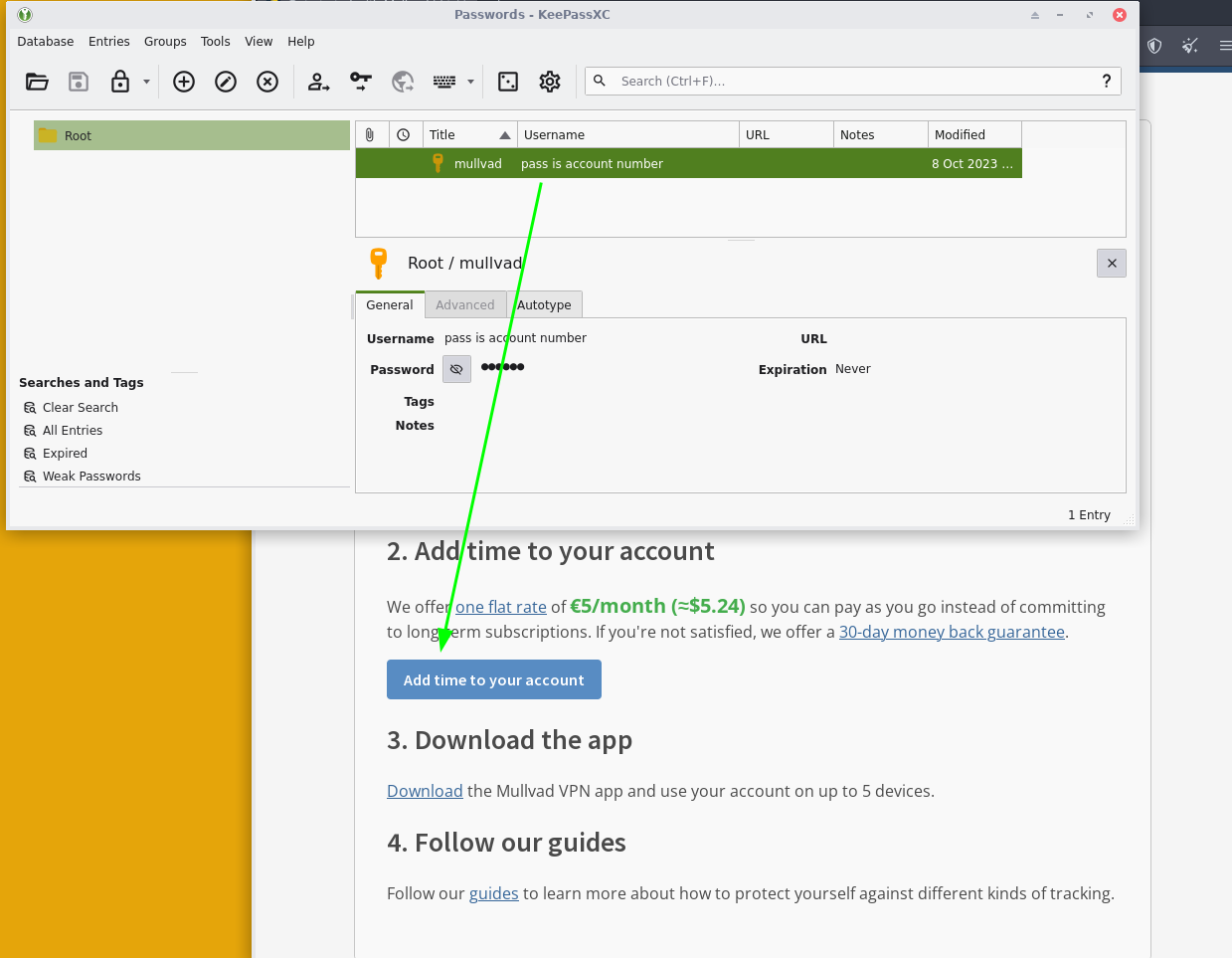The image size is (1232, 958).
Task: Select the mullvad title in the entry list
Action: (478, 164)
